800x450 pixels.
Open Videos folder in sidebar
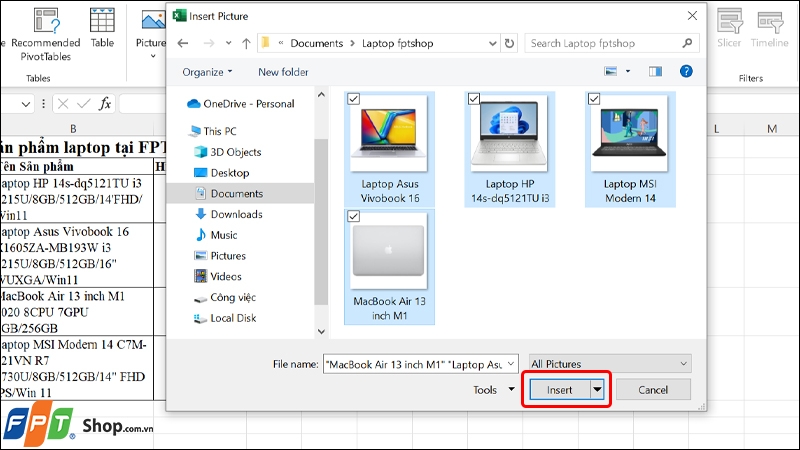pos(218,277)
